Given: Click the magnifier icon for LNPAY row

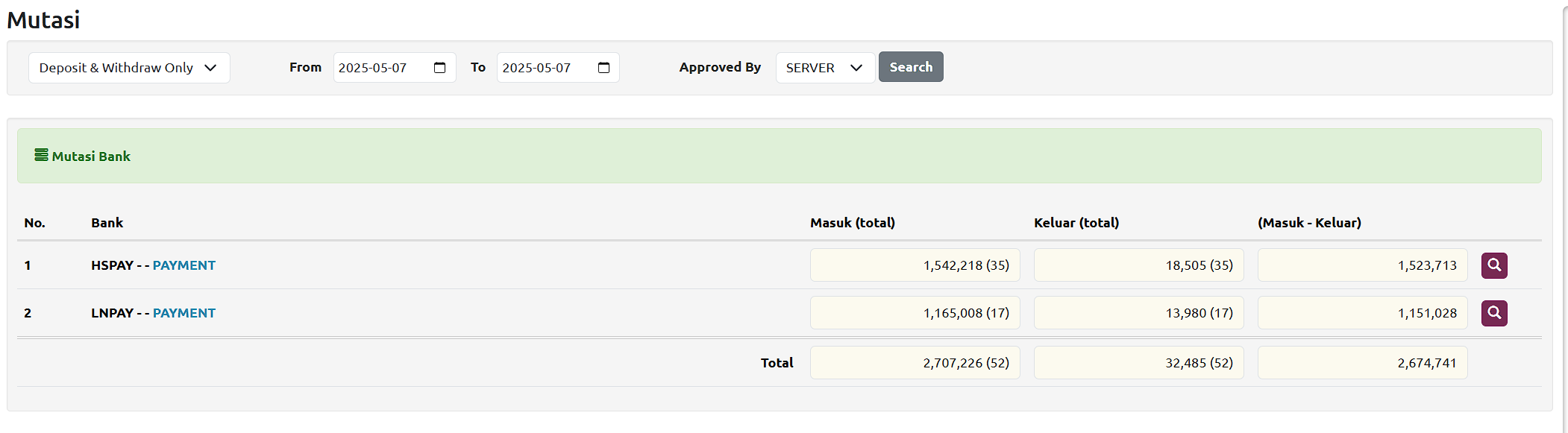Looking at the screenshot, I should tap(1493, 313).
